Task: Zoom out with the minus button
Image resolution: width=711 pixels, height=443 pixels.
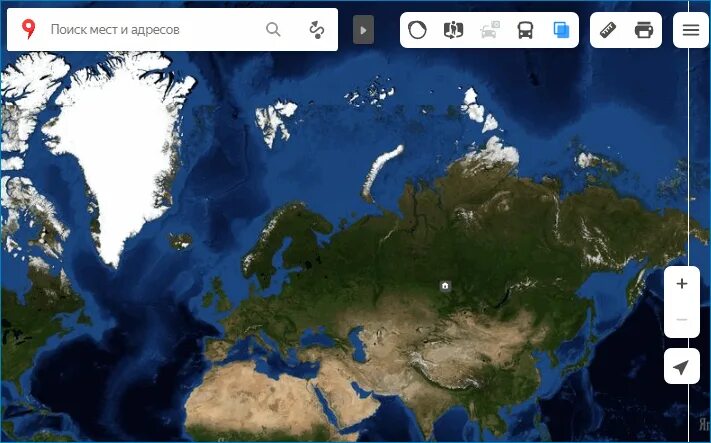Action: click(682, 320)
